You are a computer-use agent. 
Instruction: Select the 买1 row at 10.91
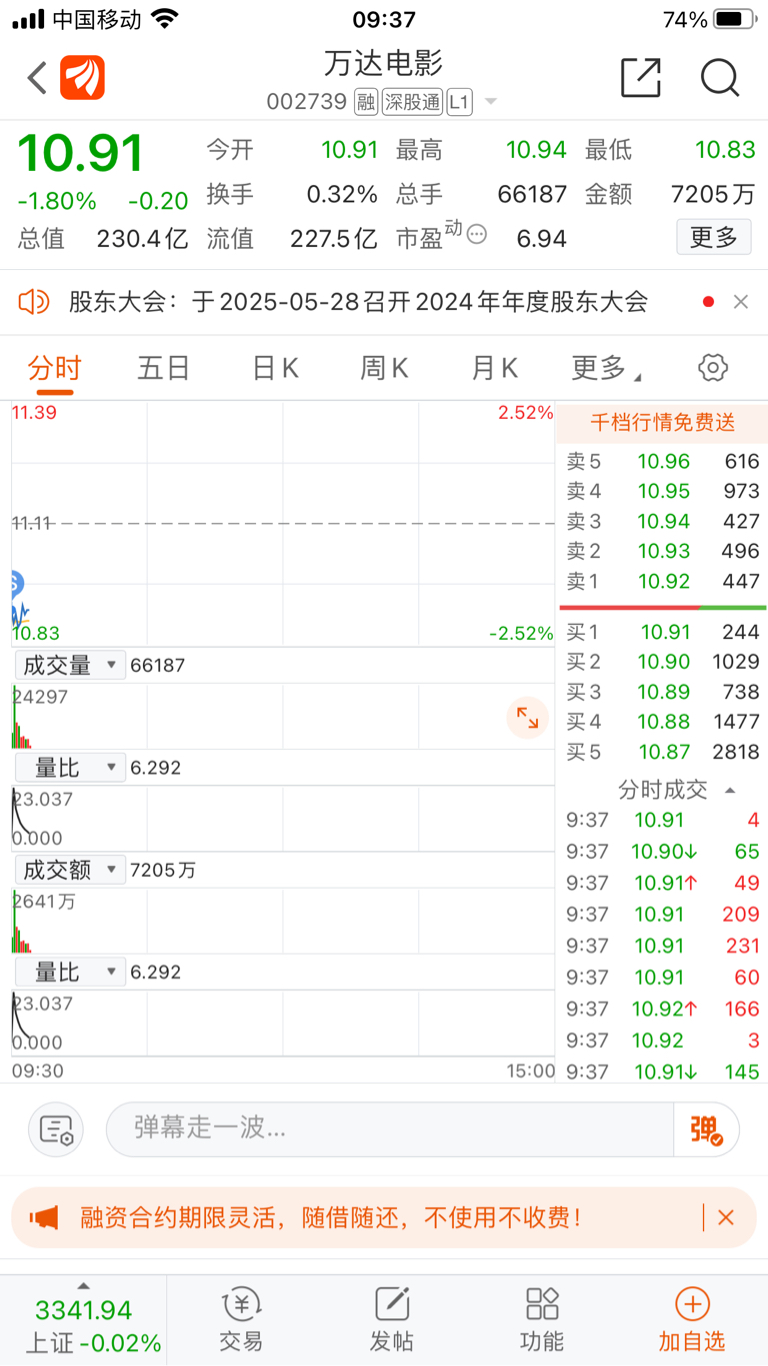coord(662,632)
